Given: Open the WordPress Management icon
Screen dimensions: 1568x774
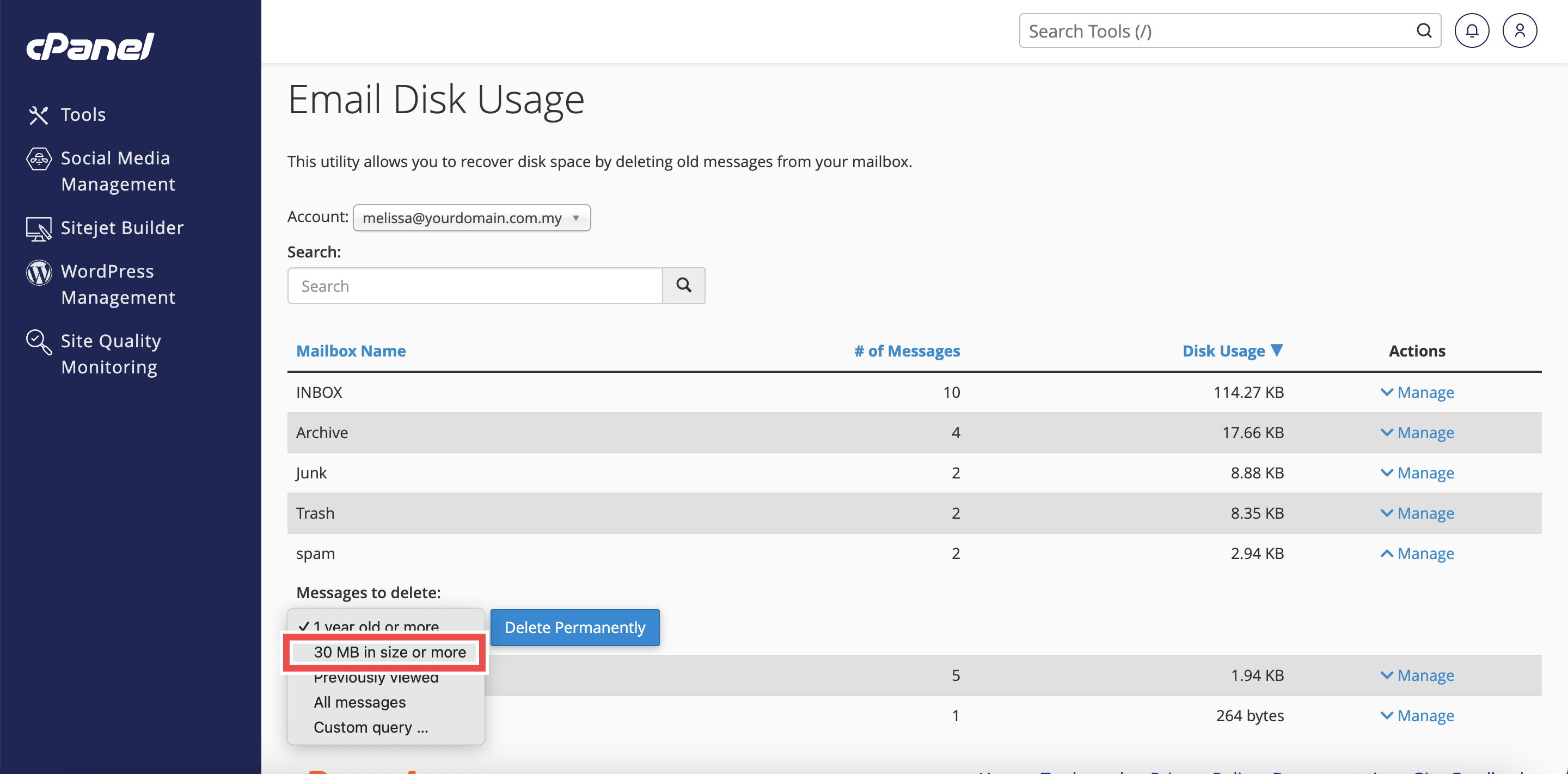Looking at the screenshot, I should coord(38,273).
